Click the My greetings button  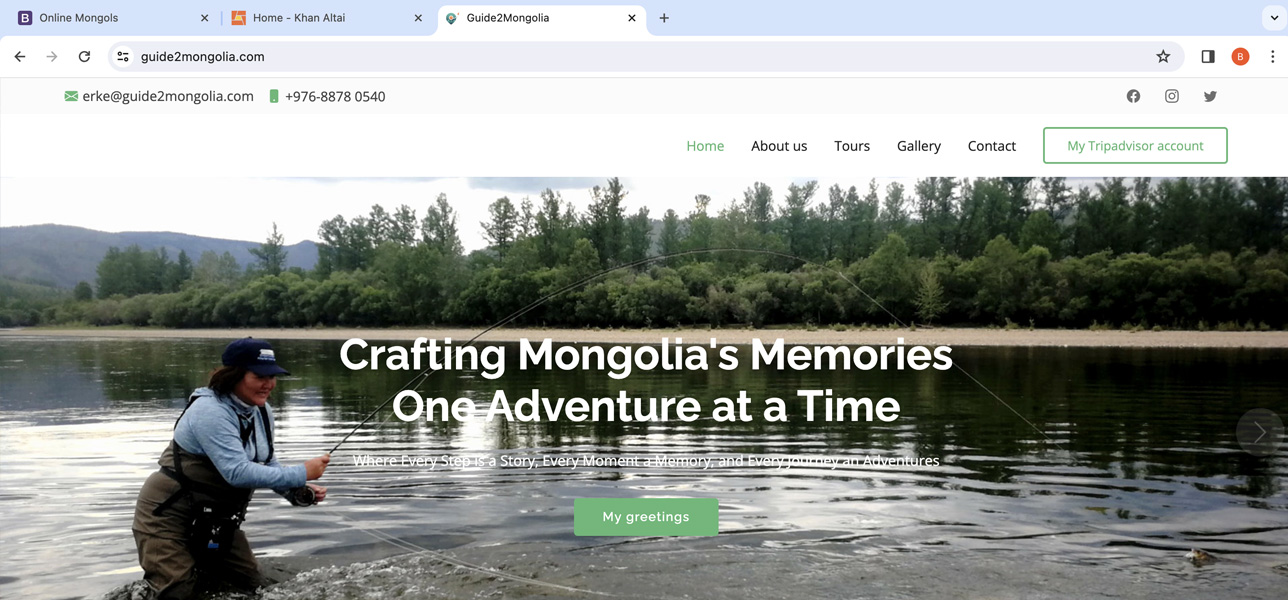tap(646, 517)
